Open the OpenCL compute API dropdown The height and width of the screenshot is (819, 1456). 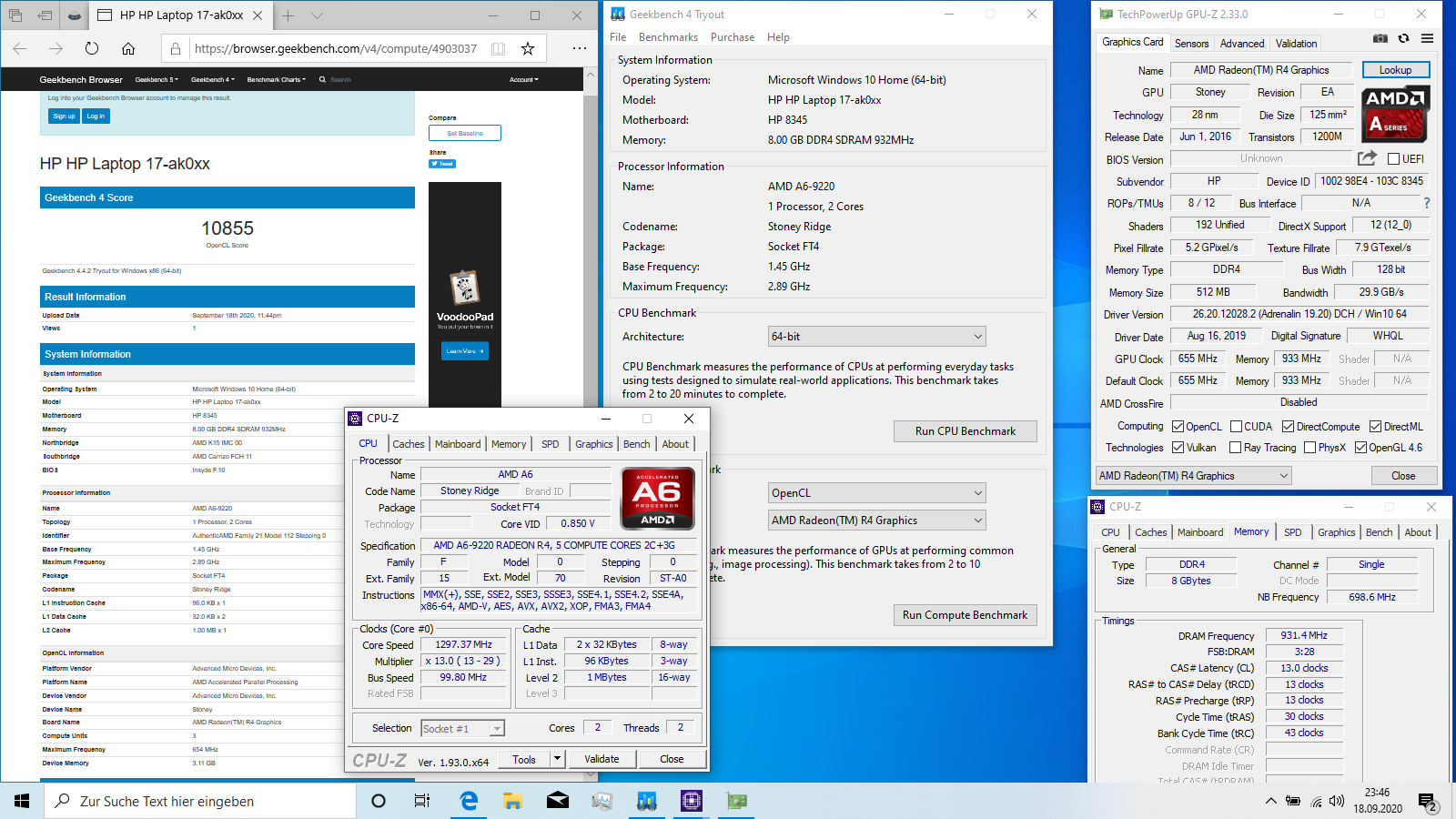point(877,492)
